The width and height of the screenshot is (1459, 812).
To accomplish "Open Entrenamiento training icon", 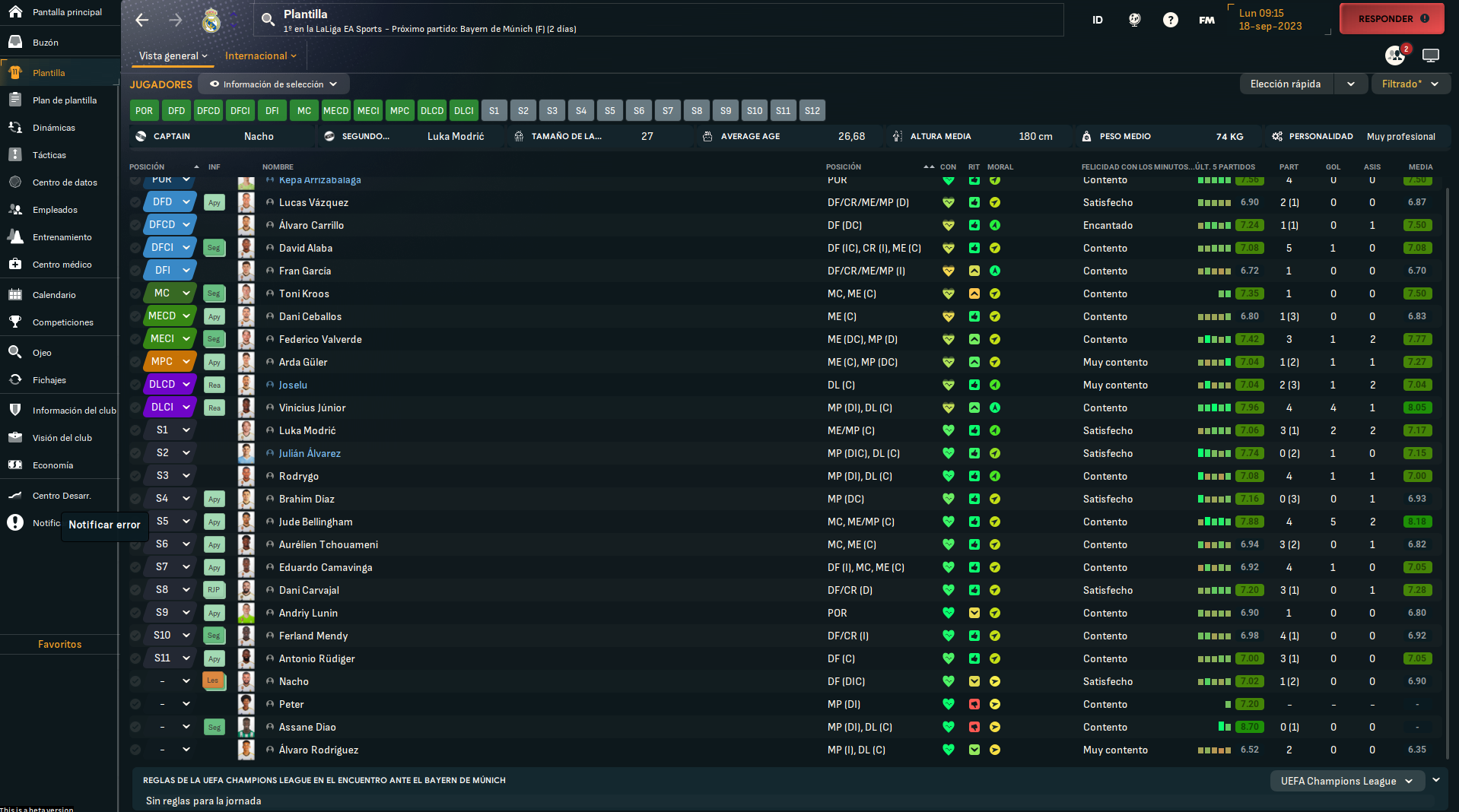I will click(15, 237).
